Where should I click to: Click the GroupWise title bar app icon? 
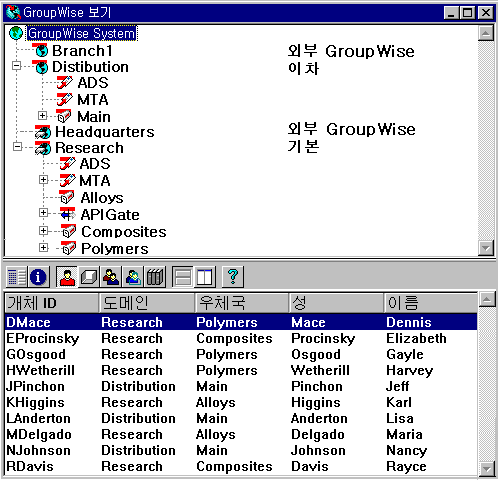coord(13,13)
